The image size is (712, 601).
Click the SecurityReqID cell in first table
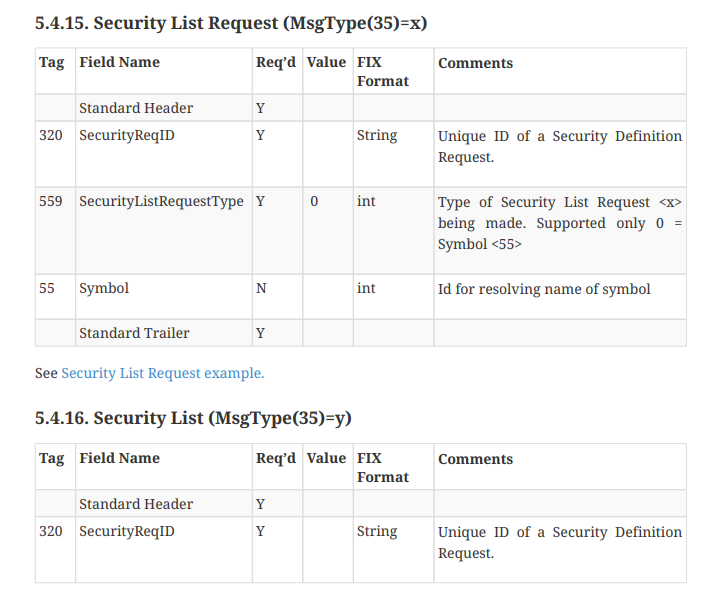164,154
